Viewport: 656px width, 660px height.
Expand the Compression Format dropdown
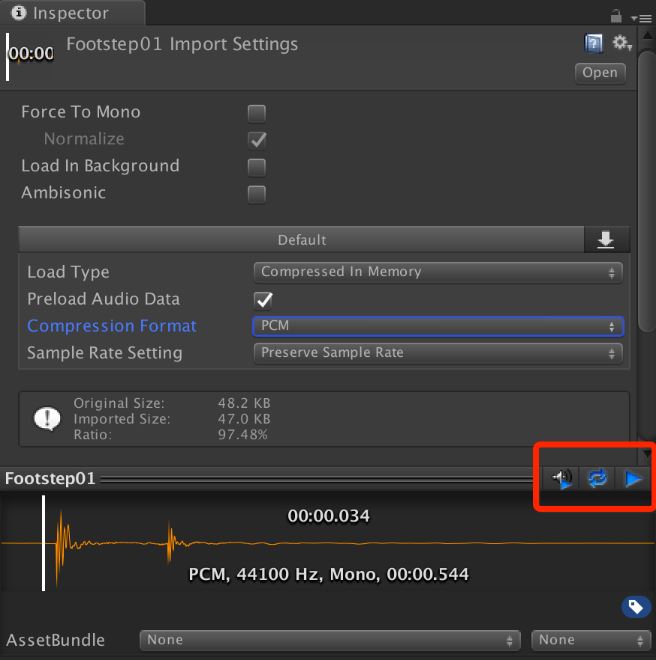(438, 326)
